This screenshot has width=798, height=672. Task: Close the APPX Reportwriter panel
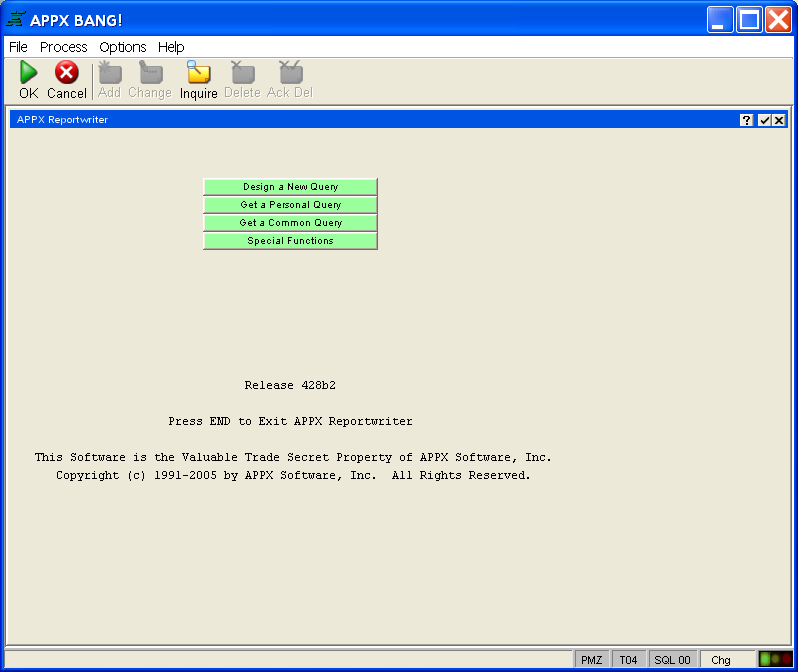tap(779, 120)
